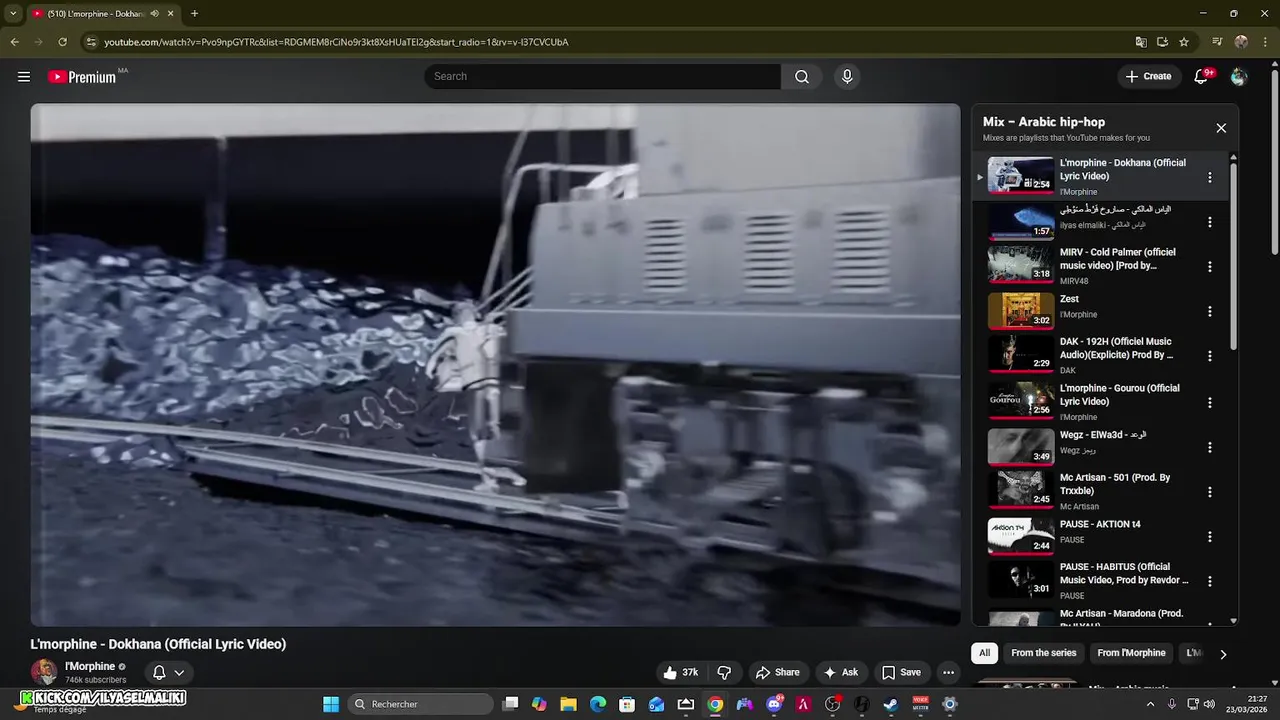Viewport: 1280px width, 720px height.
Task: Close the L'morphine browser tab
Action: 171,14
